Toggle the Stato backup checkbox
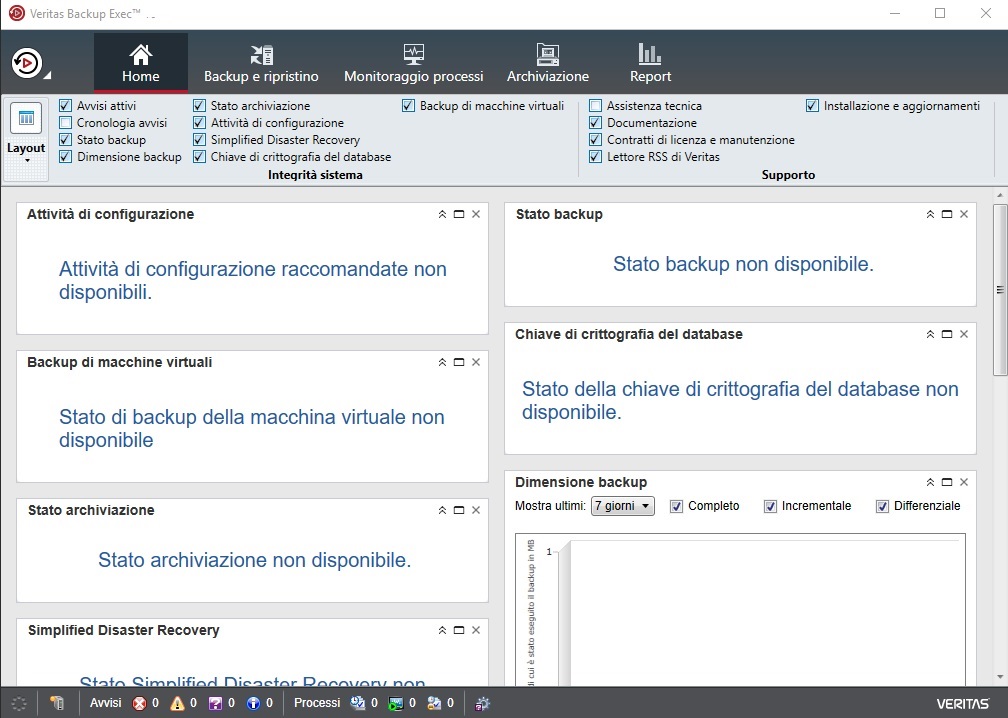This screenshot has height=718, width=1008. (66, 139)
